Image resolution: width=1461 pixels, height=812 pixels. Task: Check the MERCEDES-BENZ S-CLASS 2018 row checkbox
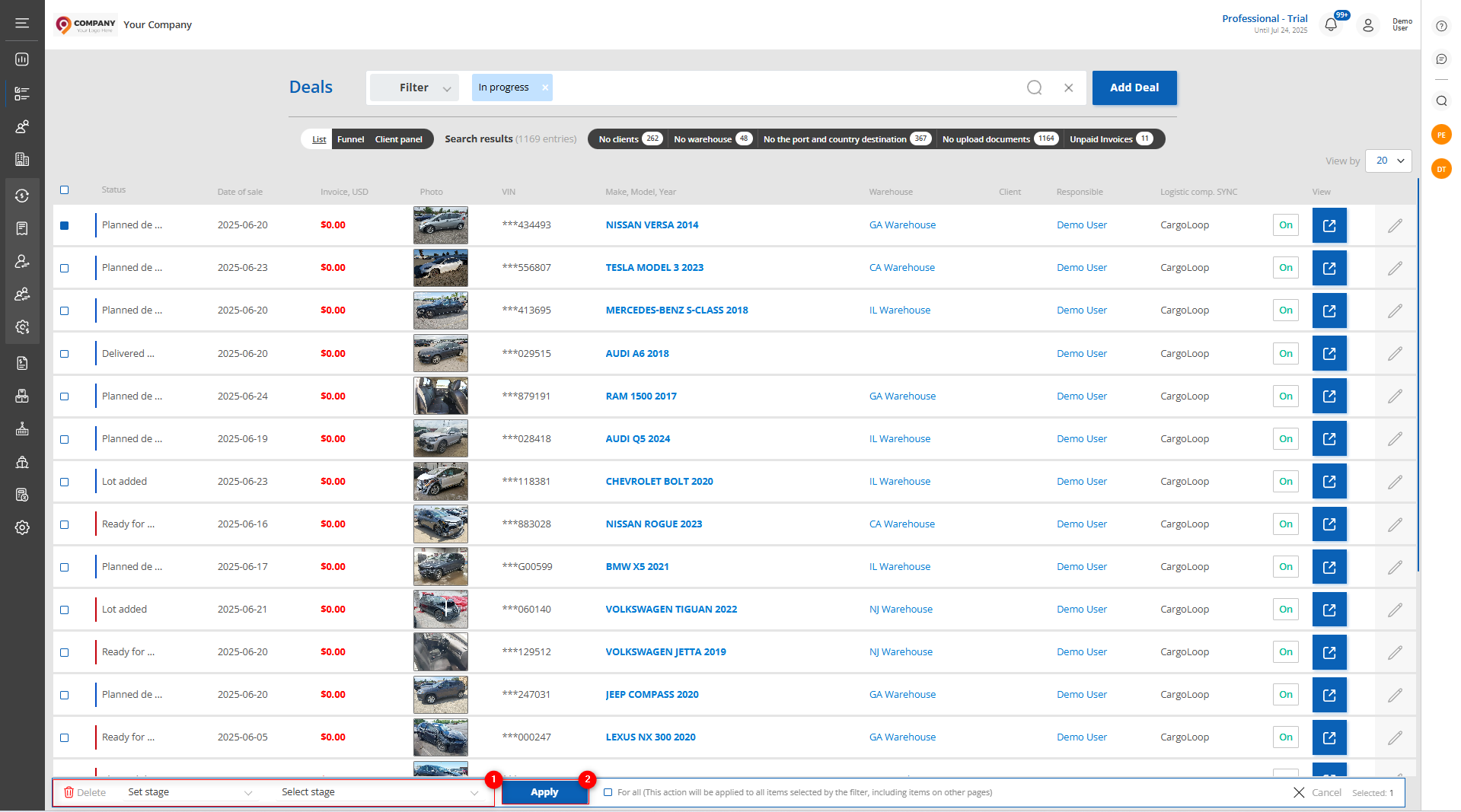coord(64,310)
